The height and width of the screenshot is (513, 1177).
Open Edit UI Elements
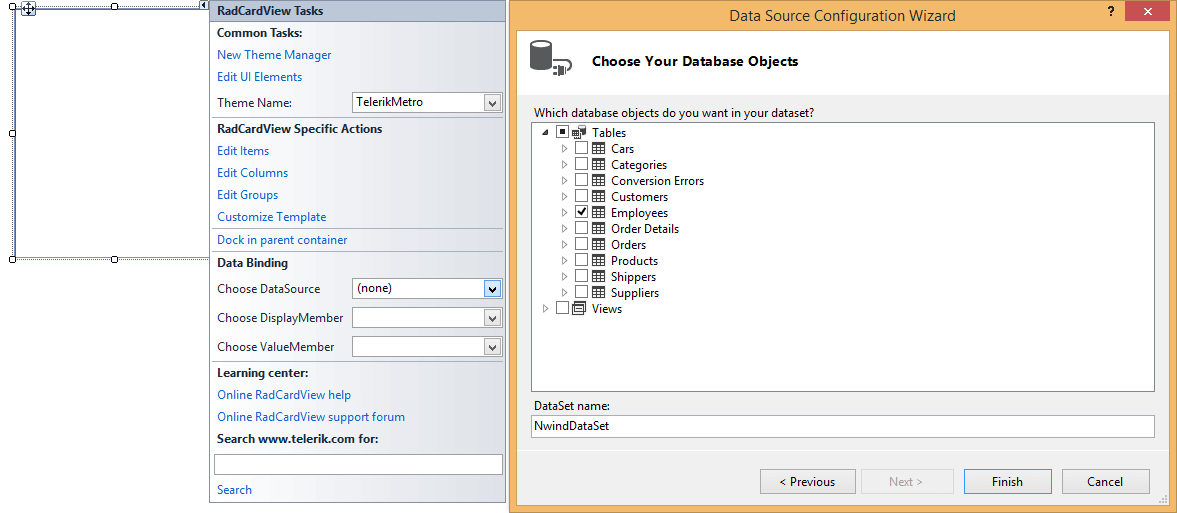pyautogui.click(x=260, y=77)
